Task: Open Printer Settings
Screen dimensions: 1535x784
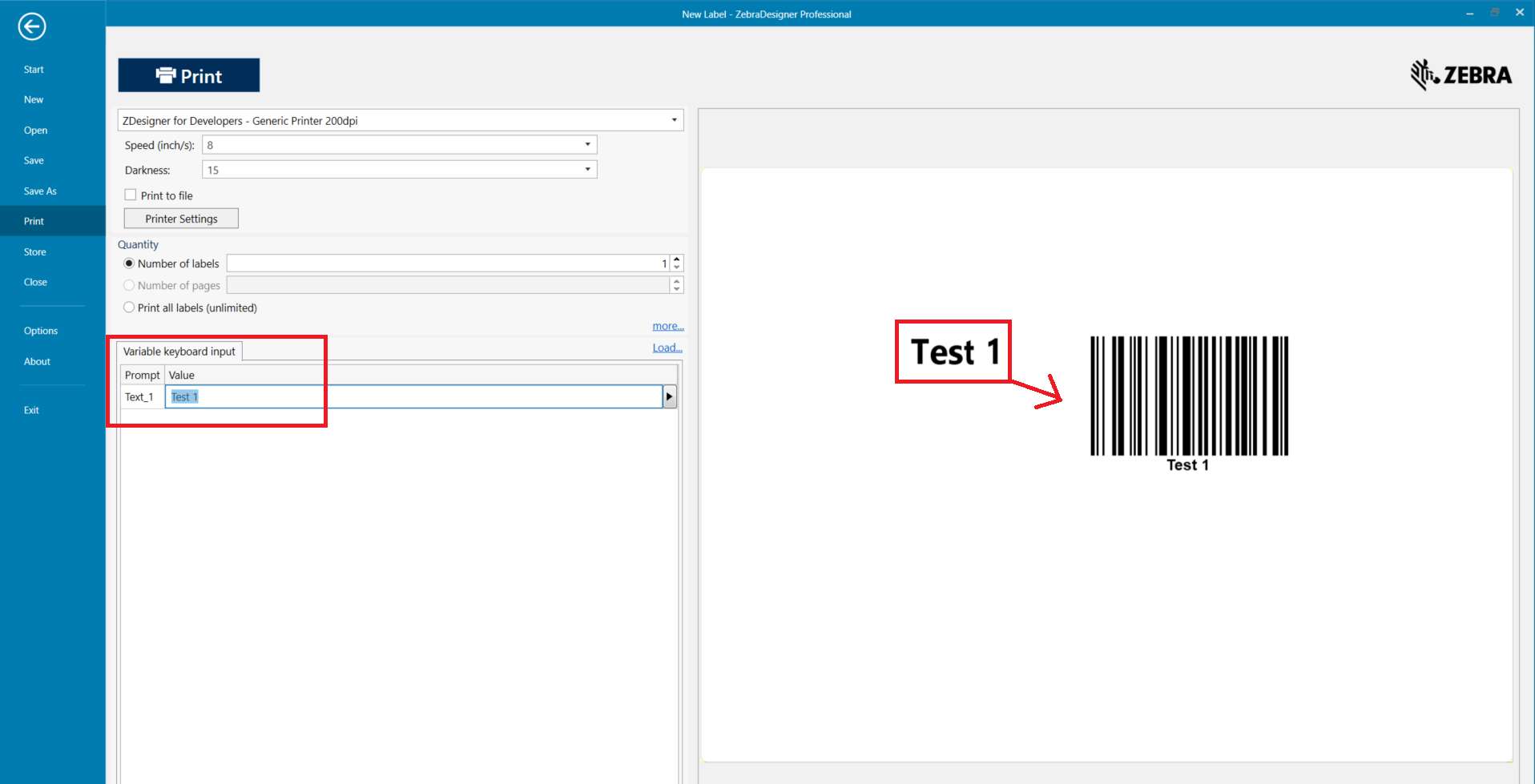Action: (x=181, y=219)
